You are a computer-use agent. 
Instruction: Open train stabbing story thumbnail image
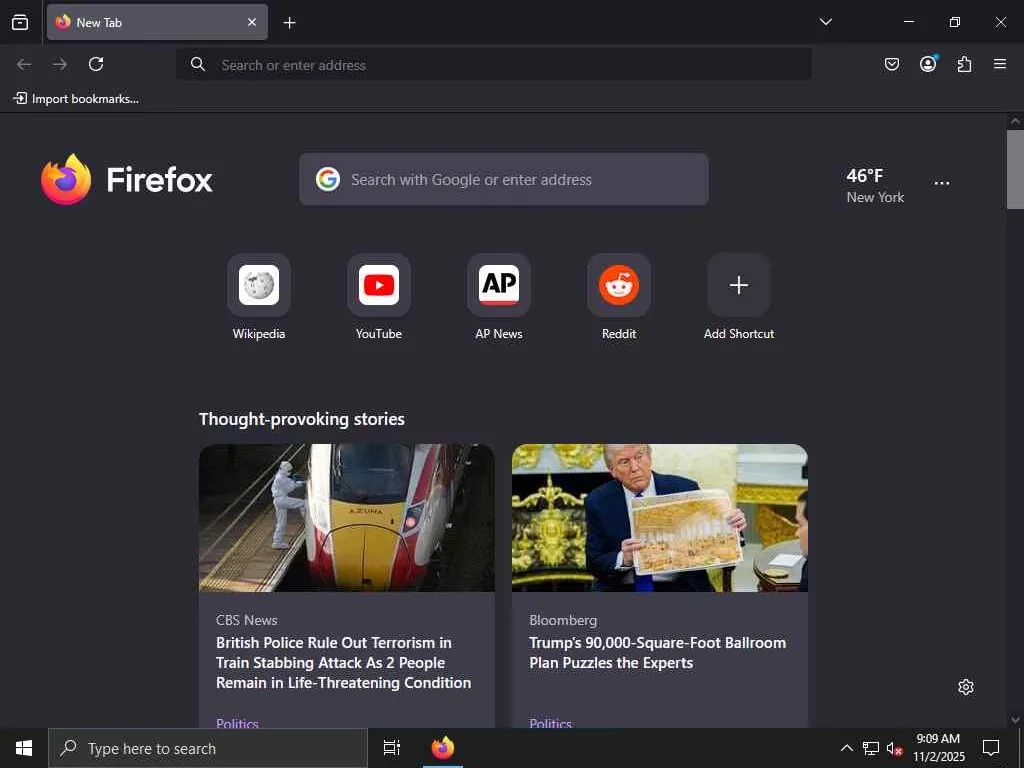347,518
